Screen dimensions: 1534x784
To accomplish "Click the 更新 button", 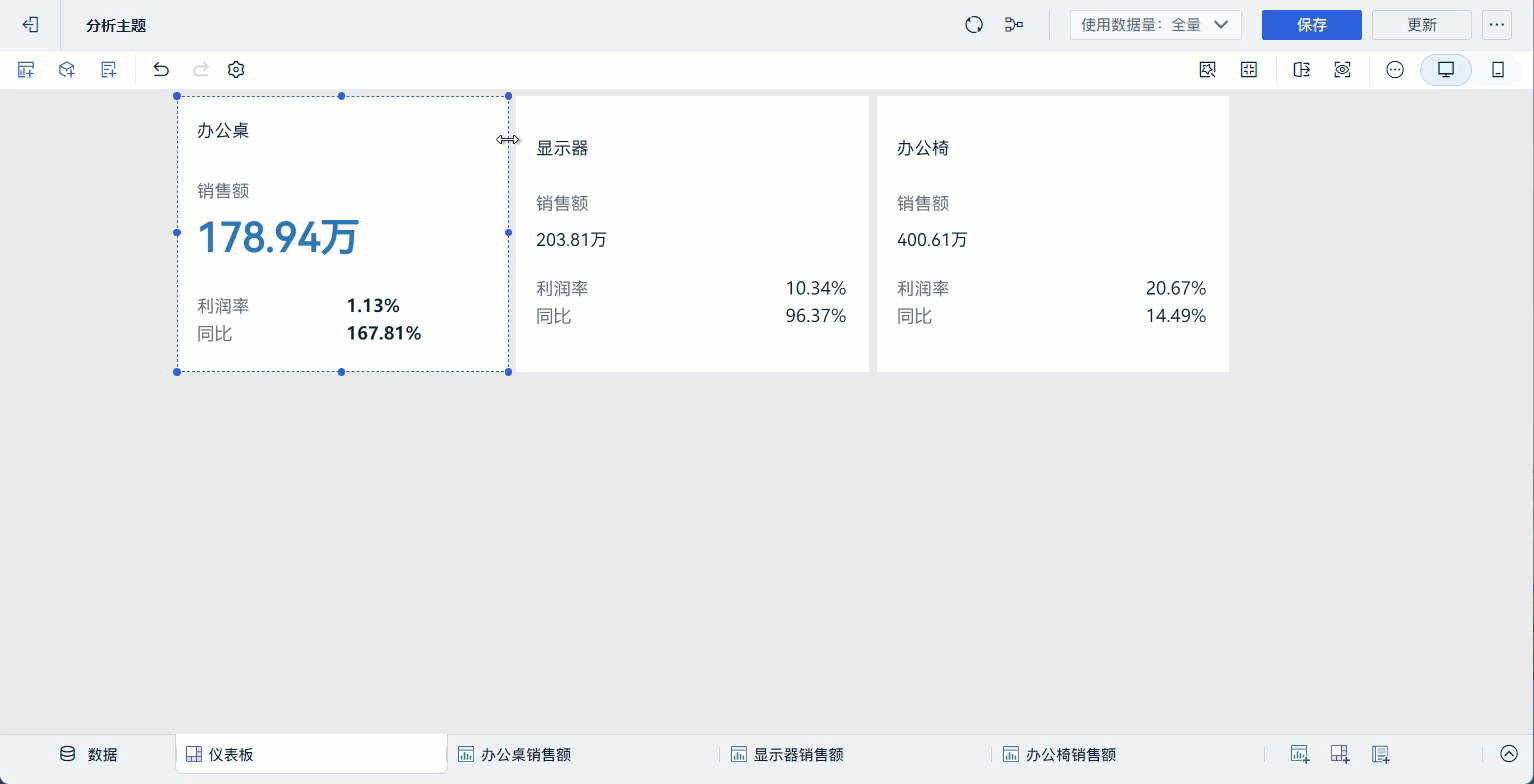I will tap(1422, 25).
